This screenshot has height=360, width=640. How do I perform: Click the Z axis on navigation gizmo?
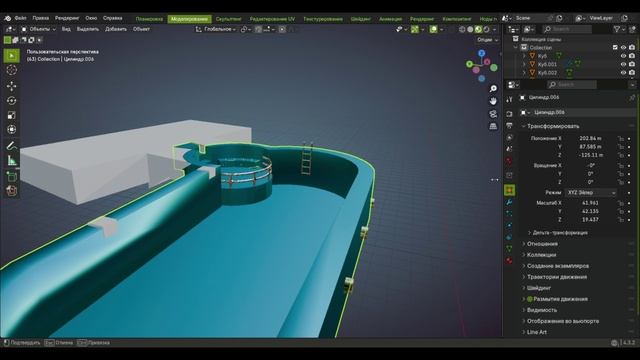482,53
